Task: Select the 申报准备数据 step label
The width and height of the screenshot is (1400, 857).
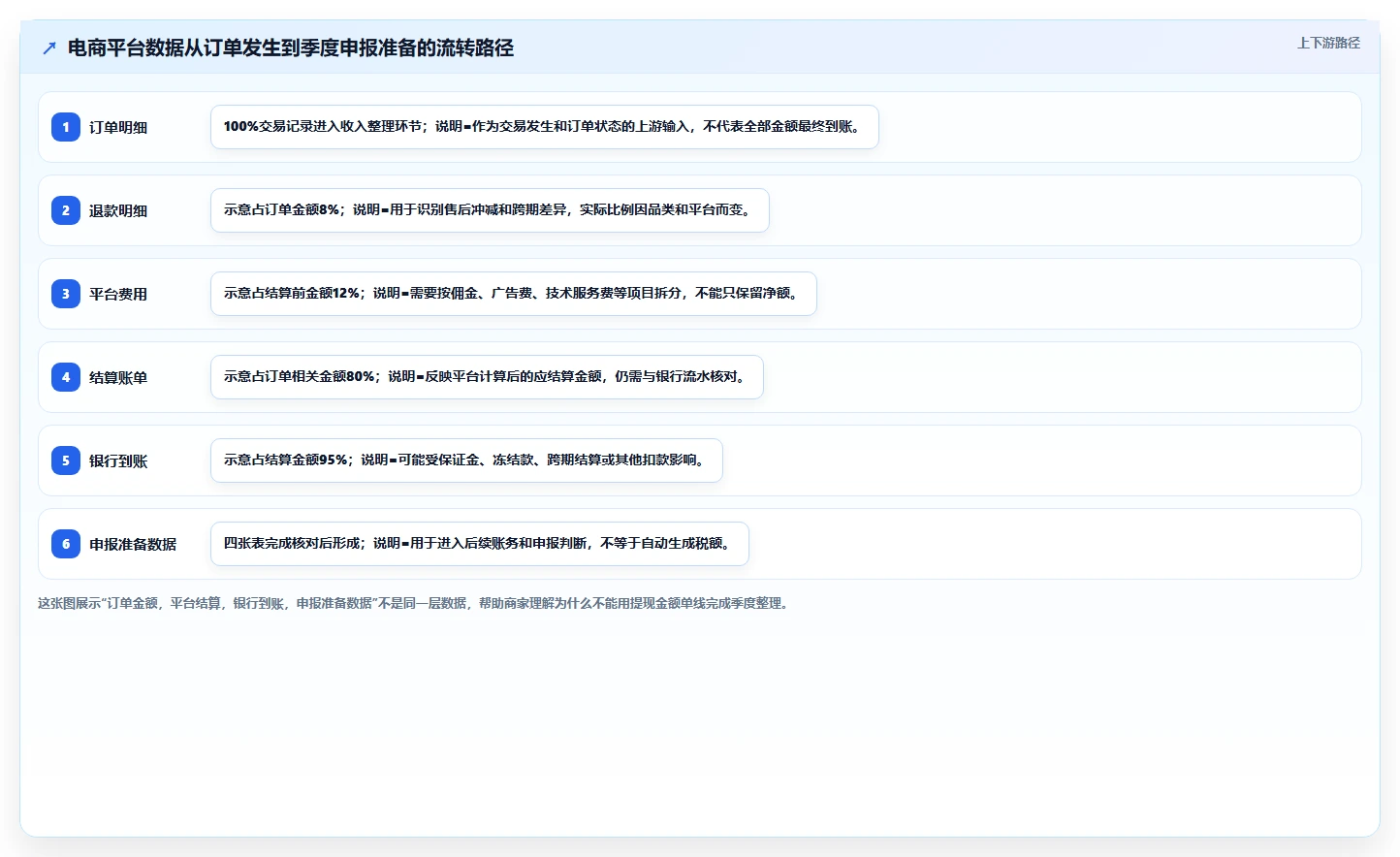Action: (133, 544)
